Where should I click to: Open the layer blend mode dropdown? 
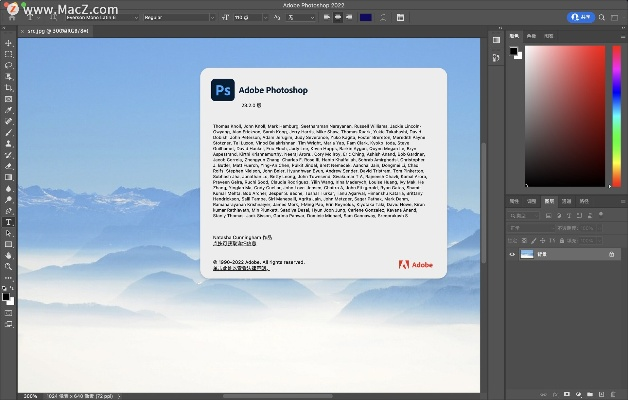532,227
